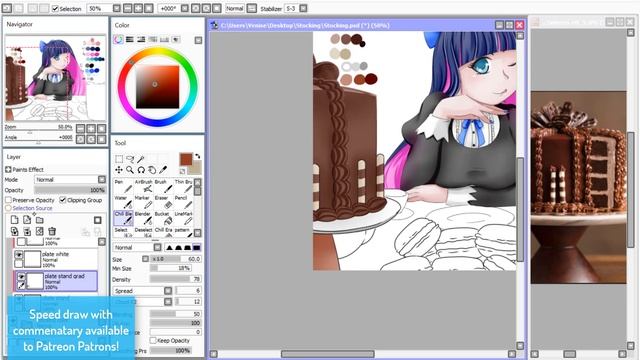Select the Brush tool
The width and height of the screenshot is (640, 360).
coord(163,186)
